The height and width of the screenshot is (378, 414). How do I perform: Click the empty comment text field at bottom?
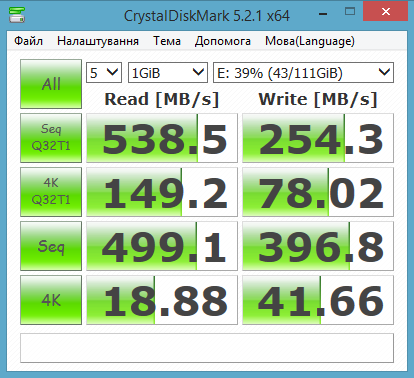[x=207, y=348]
